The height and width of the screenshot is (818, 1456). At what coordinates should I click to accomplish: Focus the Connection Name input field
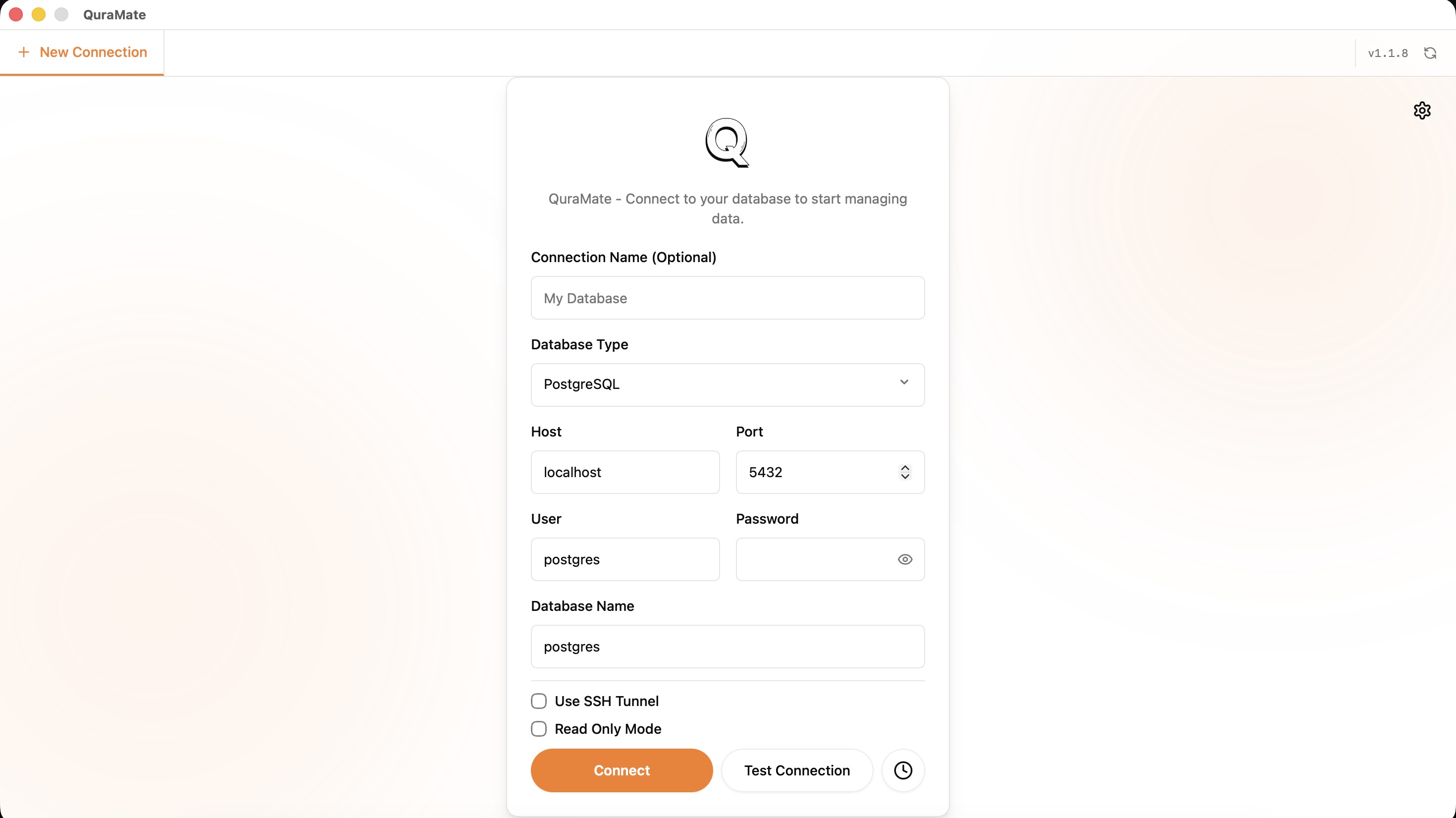coord(727,298)
